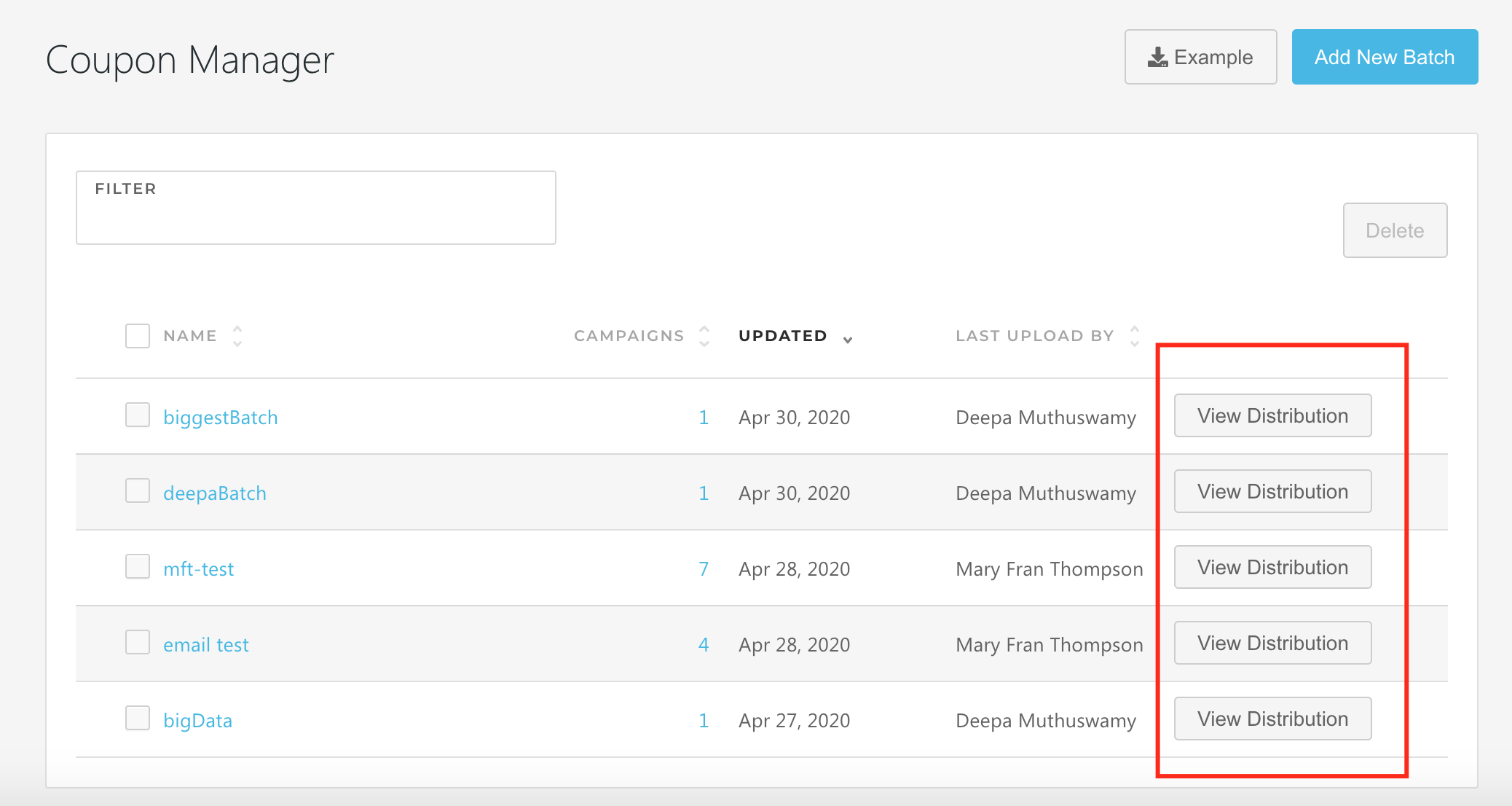Enable the bigData row checkbox

pos(138,719)
